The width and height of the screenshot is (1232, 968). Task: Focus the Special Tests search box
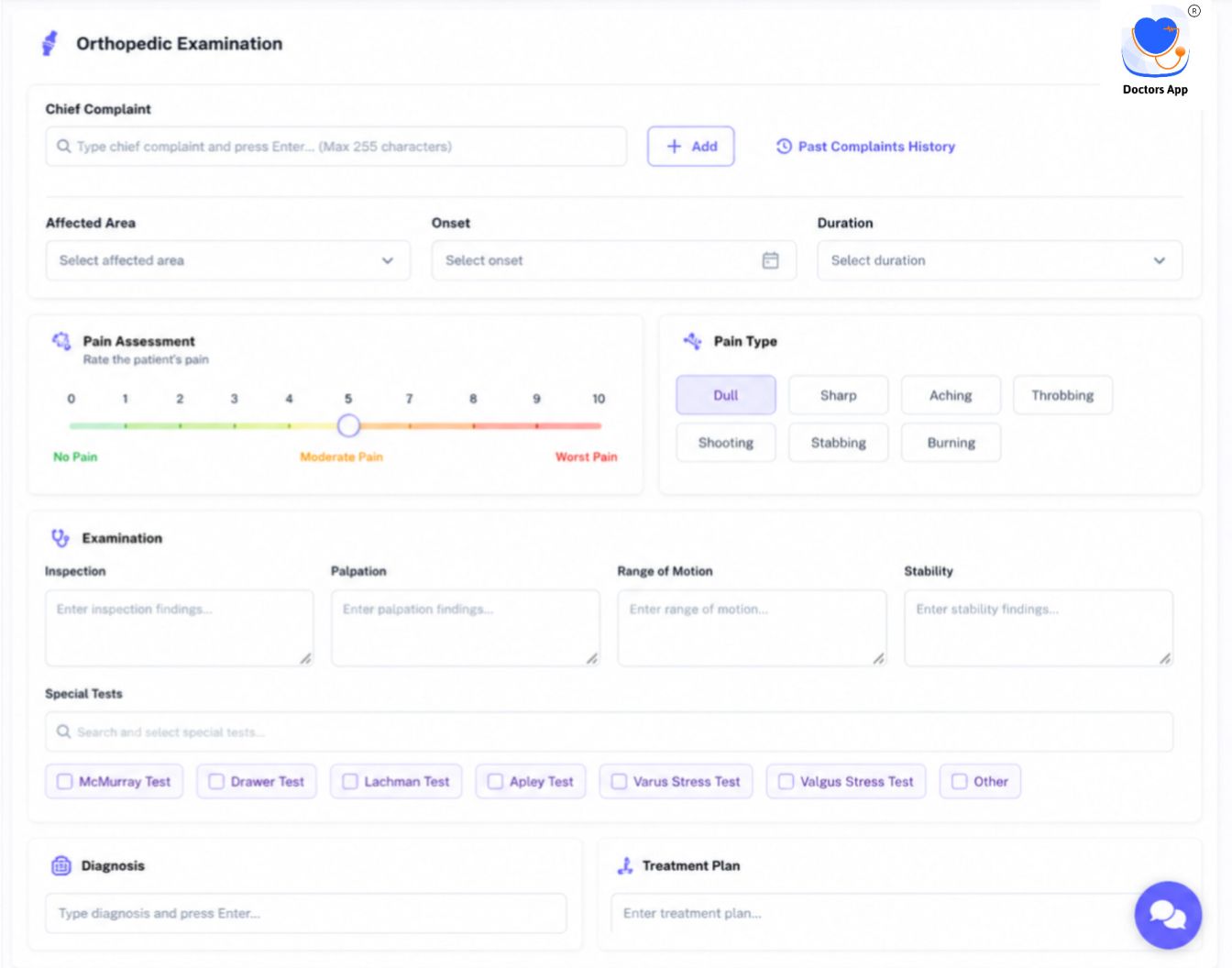610,731
